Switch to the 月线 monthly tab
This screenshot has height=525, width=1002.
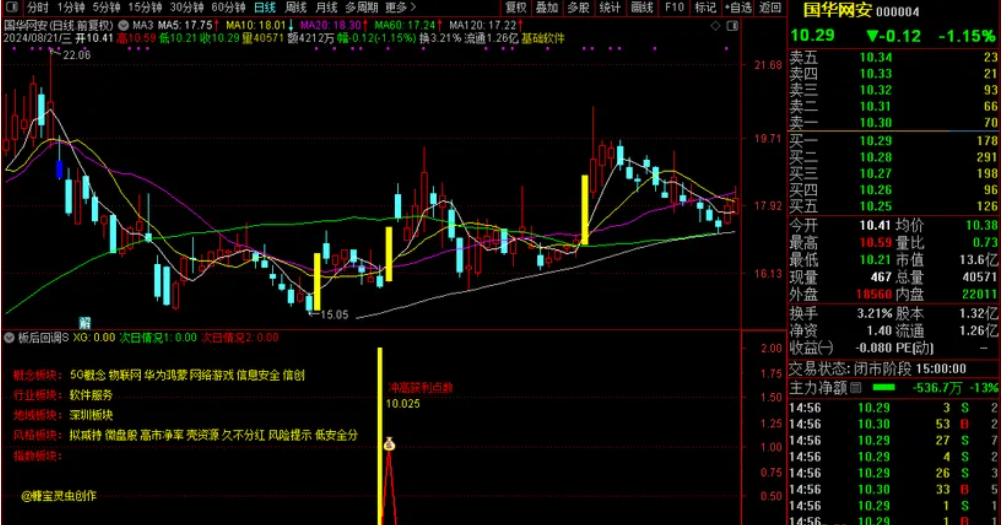[326, 7]
